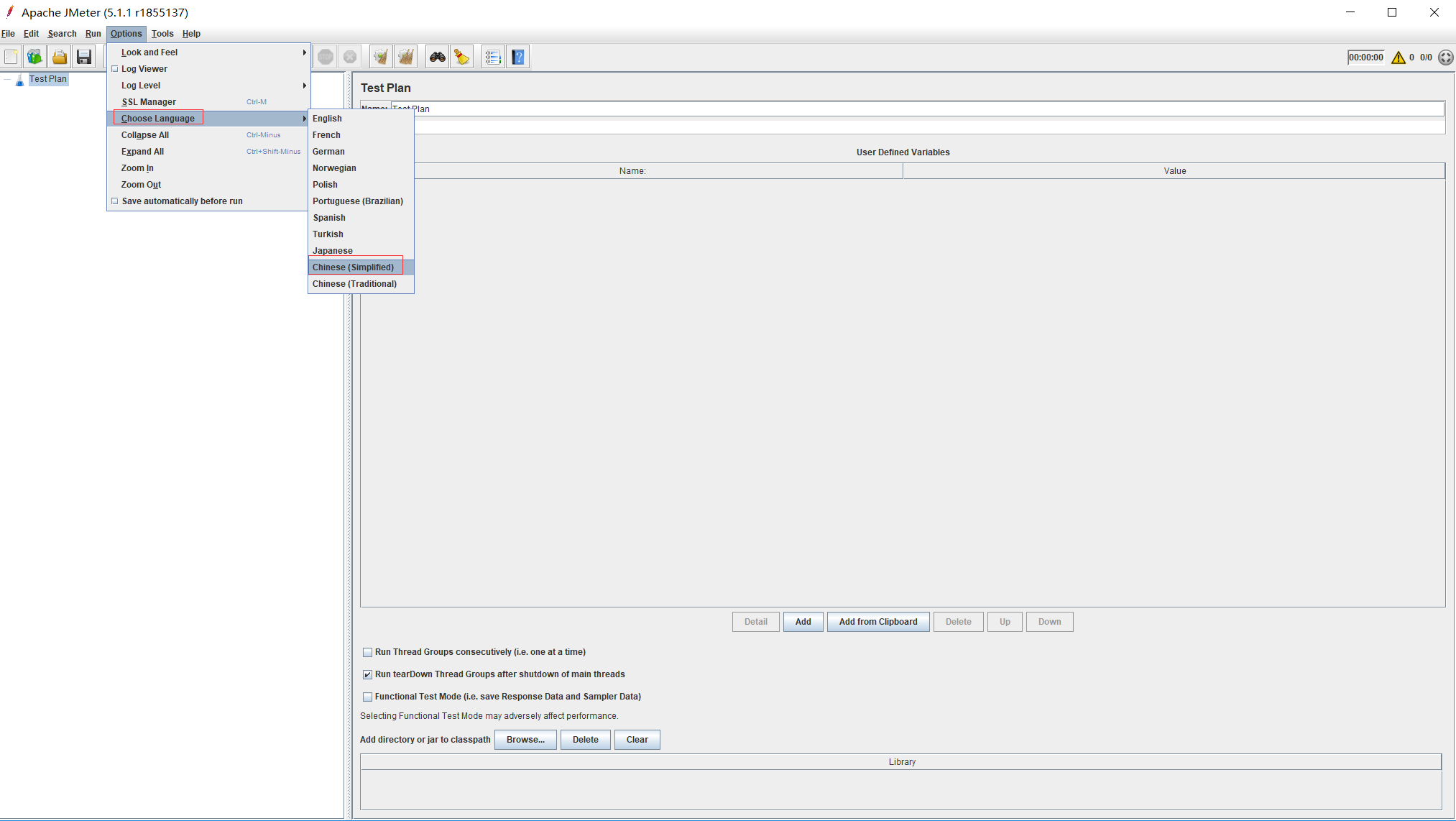
Task: Click the Open file folder toolbar icon
Action: (x=60, y=57)
